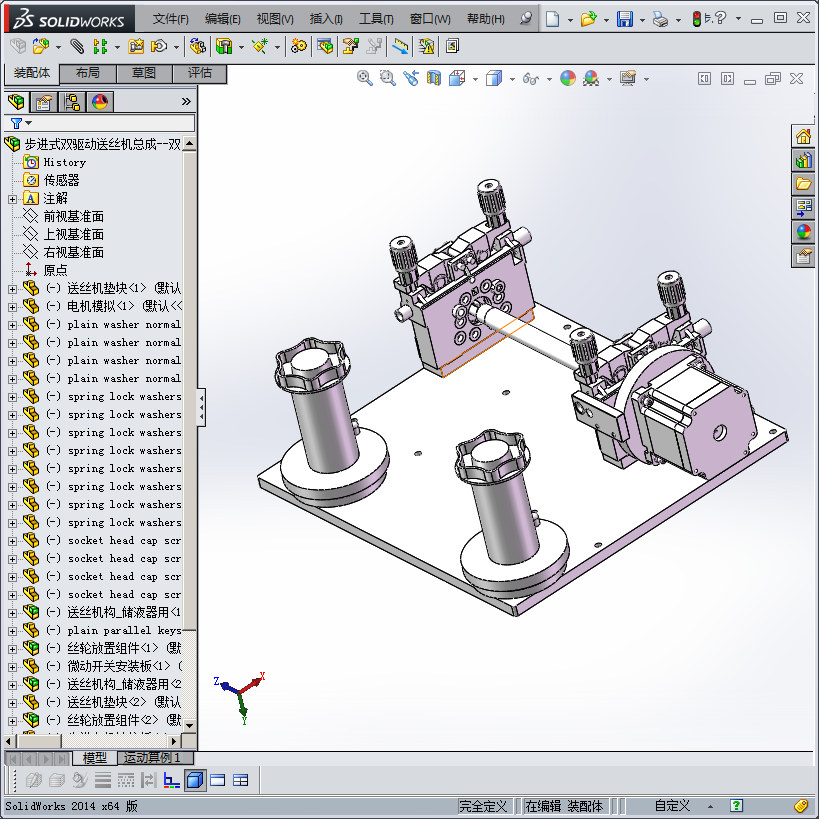Open Appearances color ball task pane
This screenshot has height=819, width=819.
[803, 231]
